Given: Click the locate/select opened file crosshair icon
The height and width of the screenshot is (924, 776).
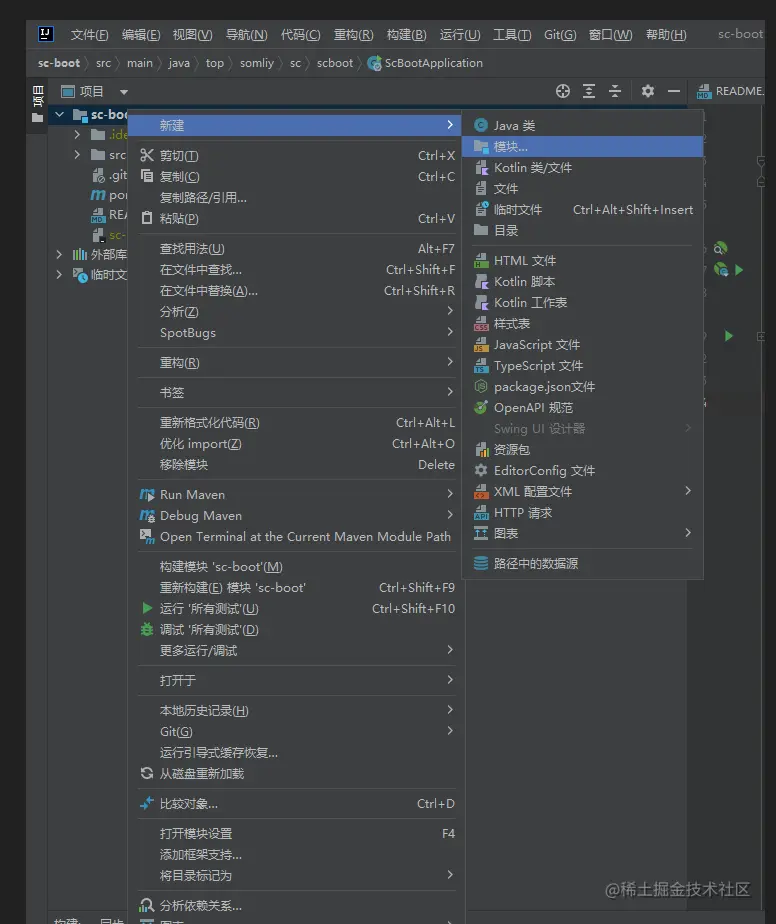Looking at the screenshot, I should pos(563,91).
